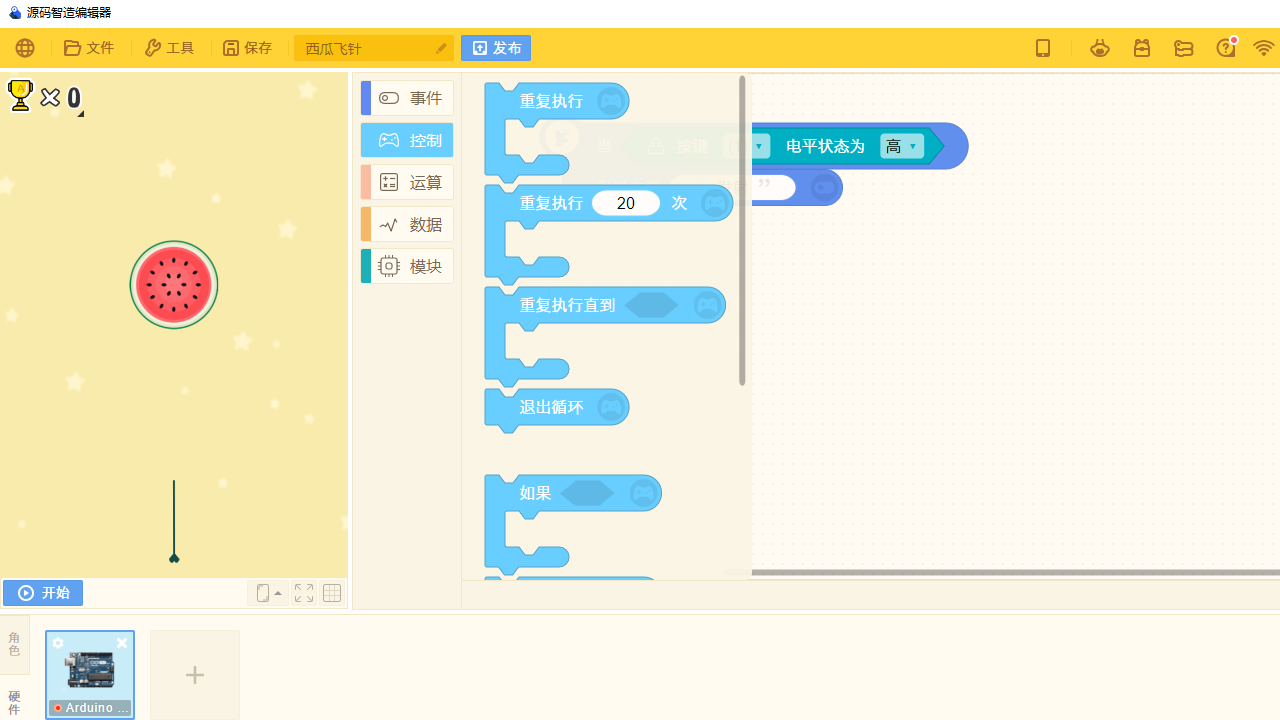The height and width of the screenshot is (720, 1280).
Task: Open the 文件 menu
Action: (x=89, y=47)
